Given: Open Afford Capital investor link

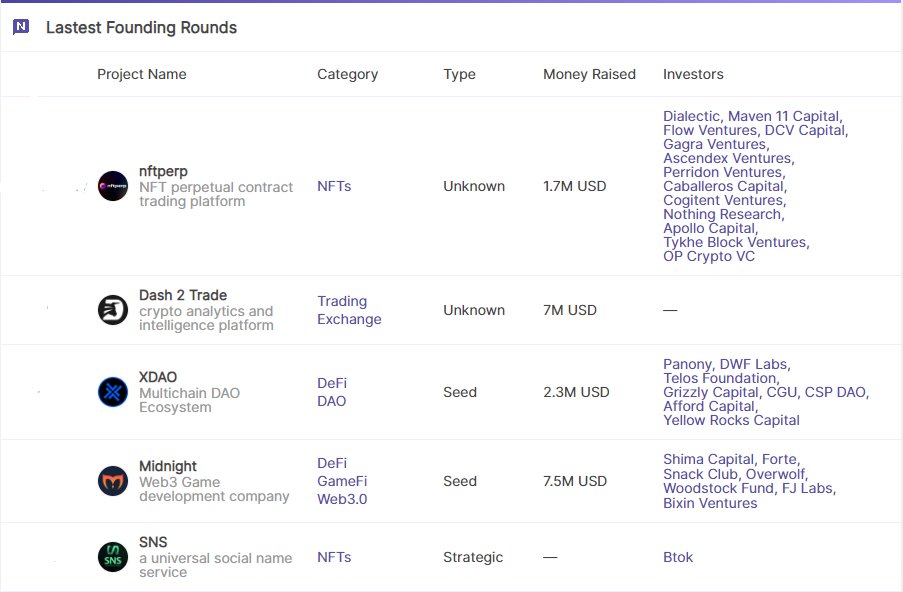Looking at the screenshot, I should (709, 406).
